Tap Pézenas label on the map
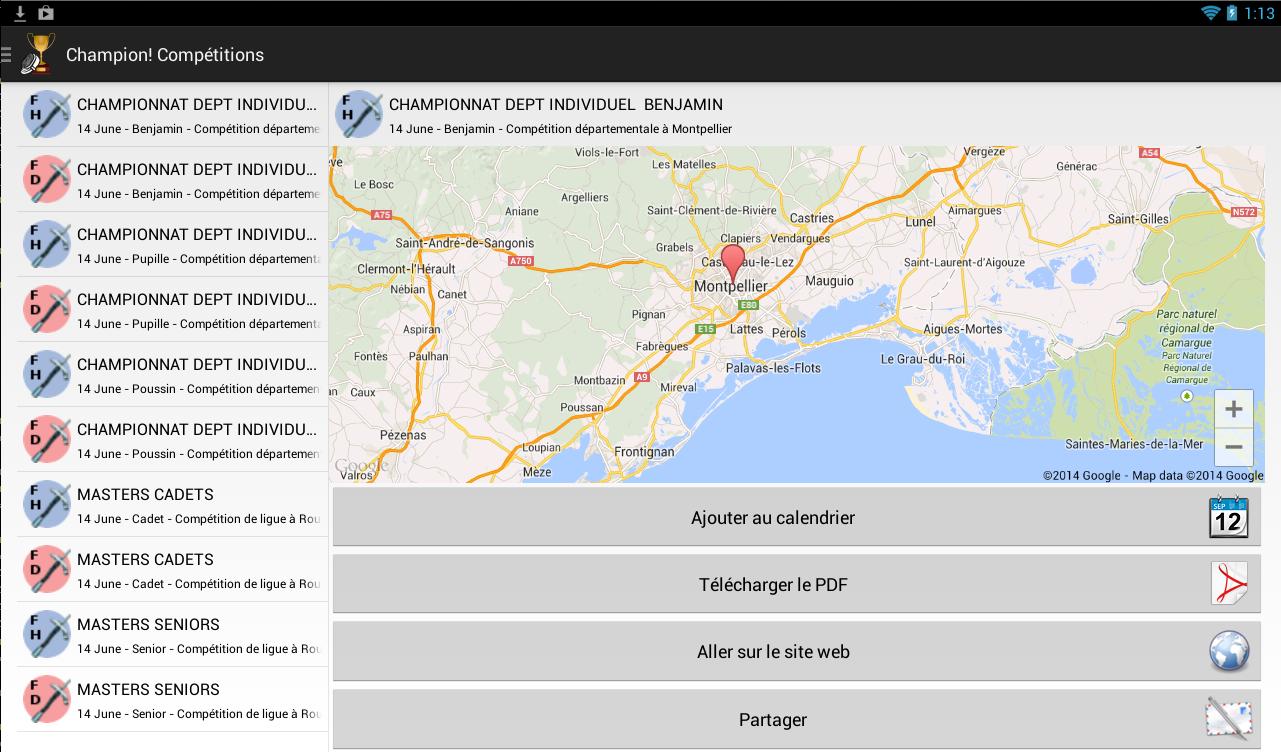 403,435
